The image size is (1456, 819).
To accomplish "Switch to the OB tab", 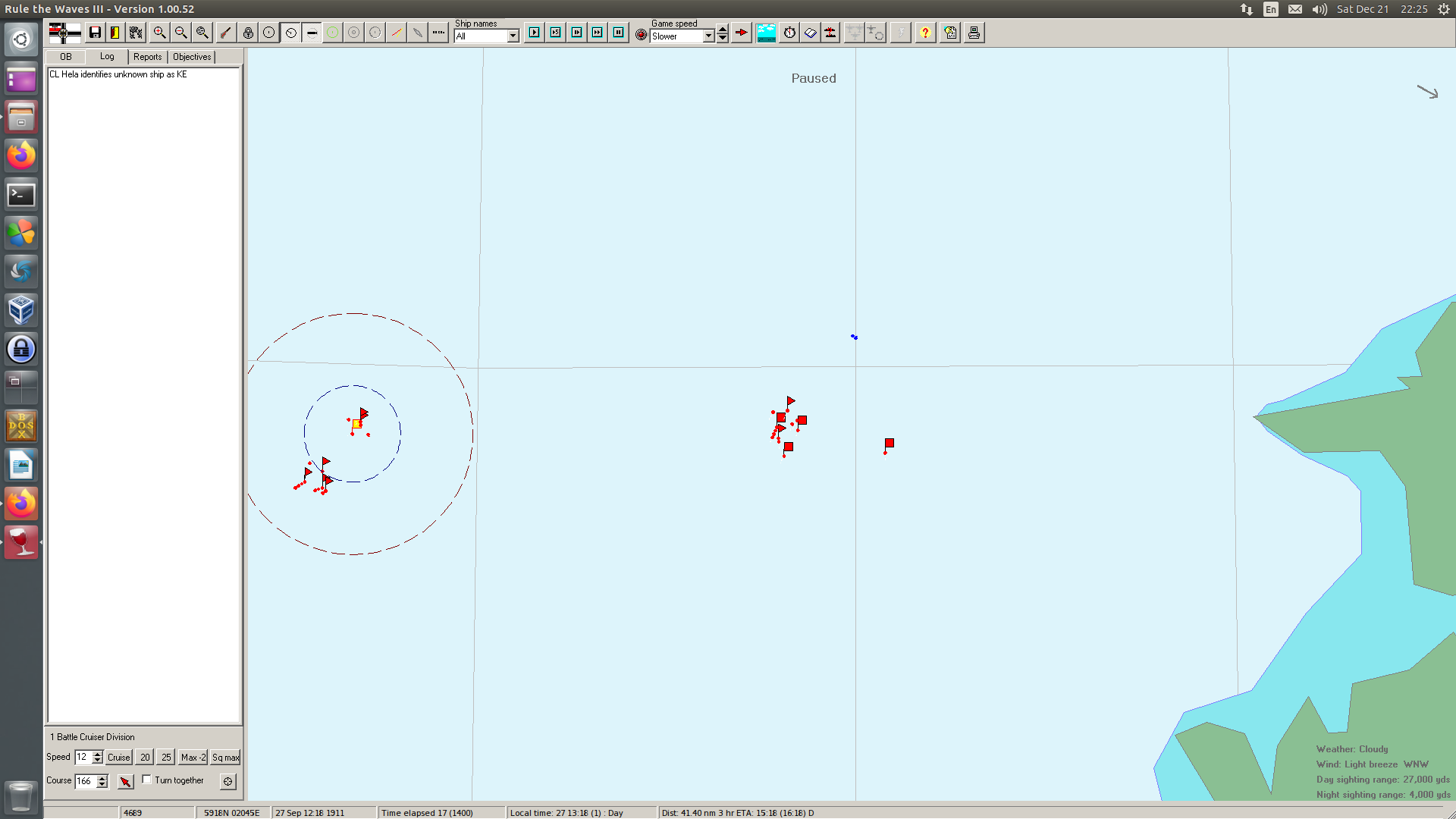I will [x=66, y=57].
